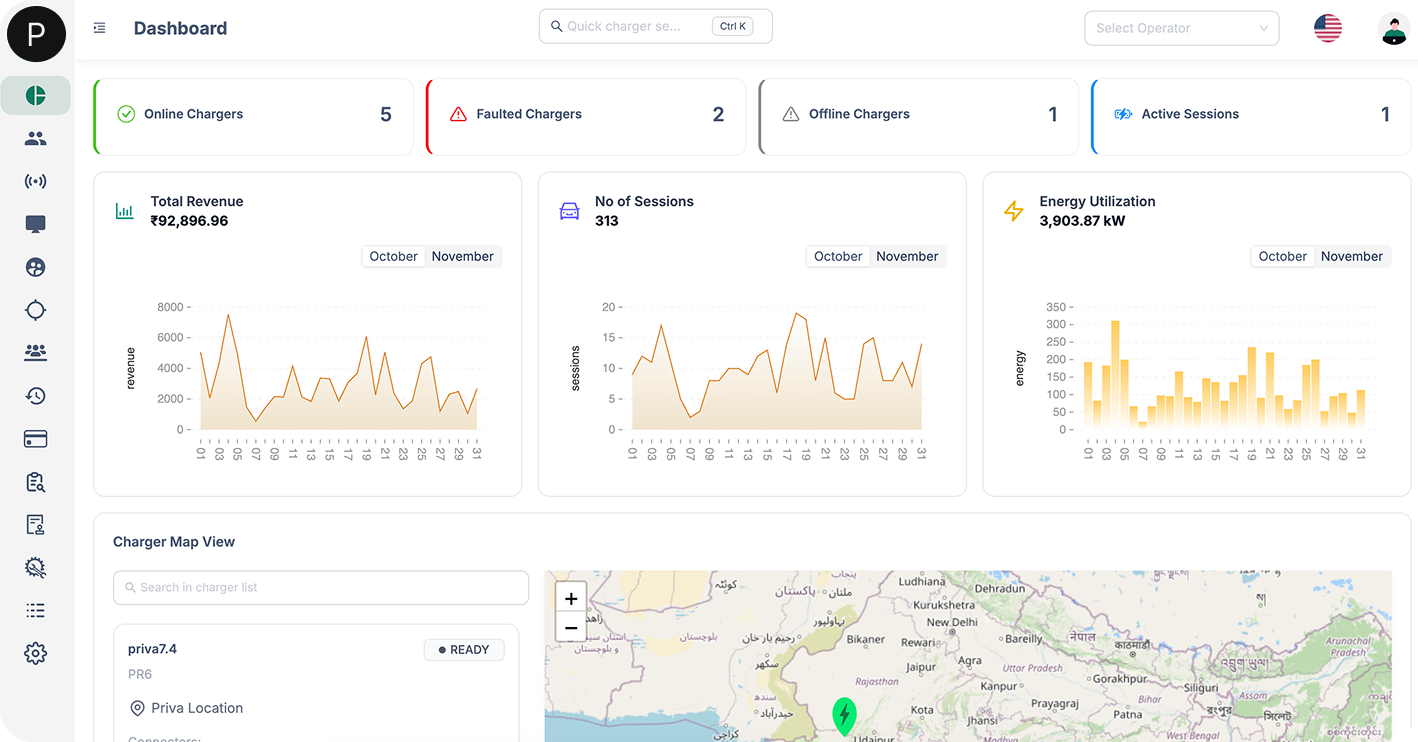Select the Dashboard heading tab
The height and width of the screenshot is (742, 1418).
(x=180, y=28)
